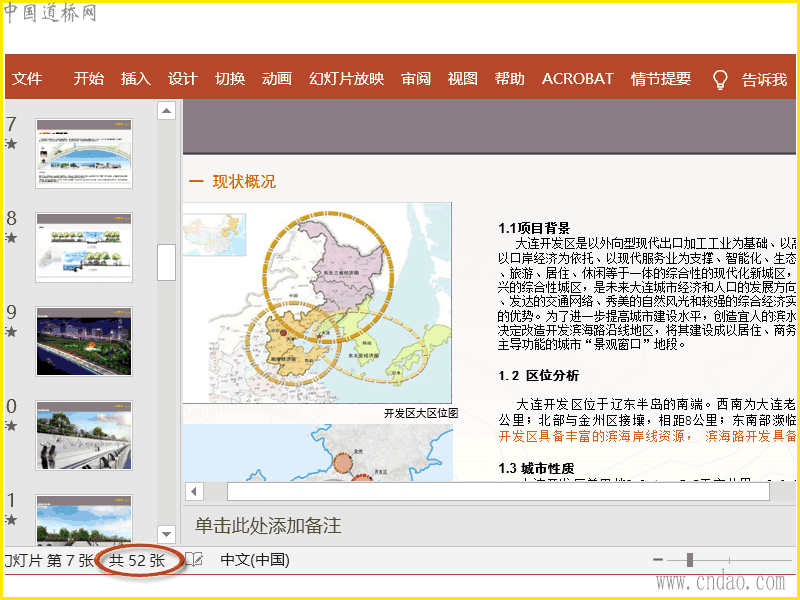The image size is (800, 600).
Task: Click the animation star under slide 7
Action: (11, 144)
